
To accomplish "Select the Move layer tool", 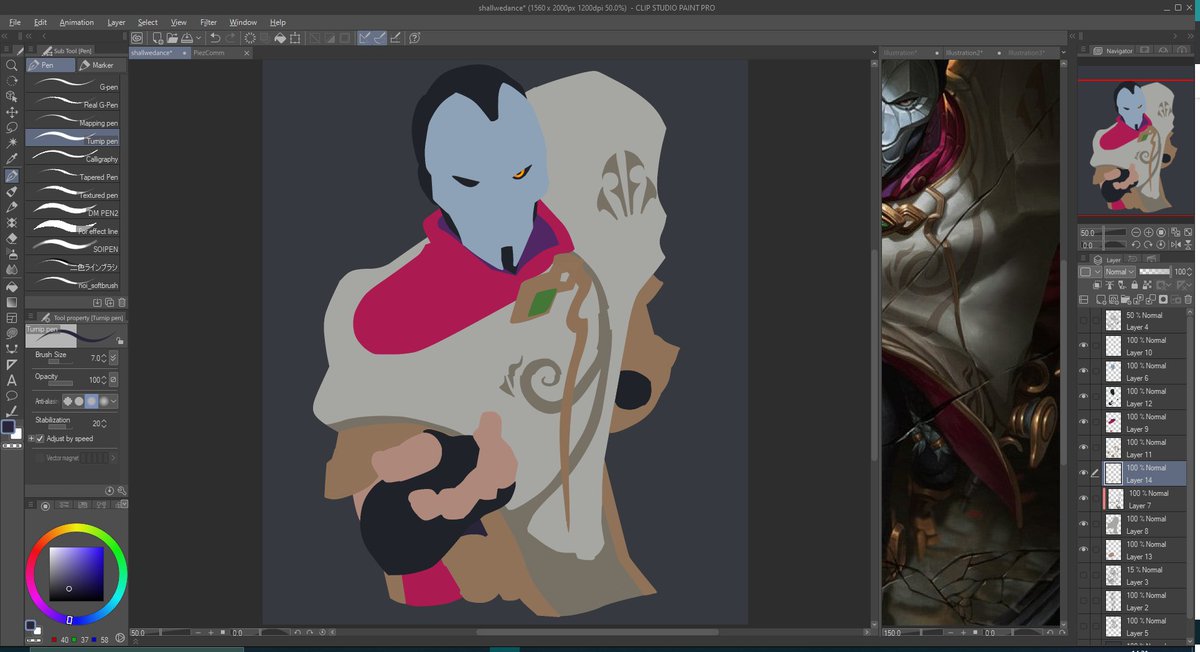I will pos(12,112).
